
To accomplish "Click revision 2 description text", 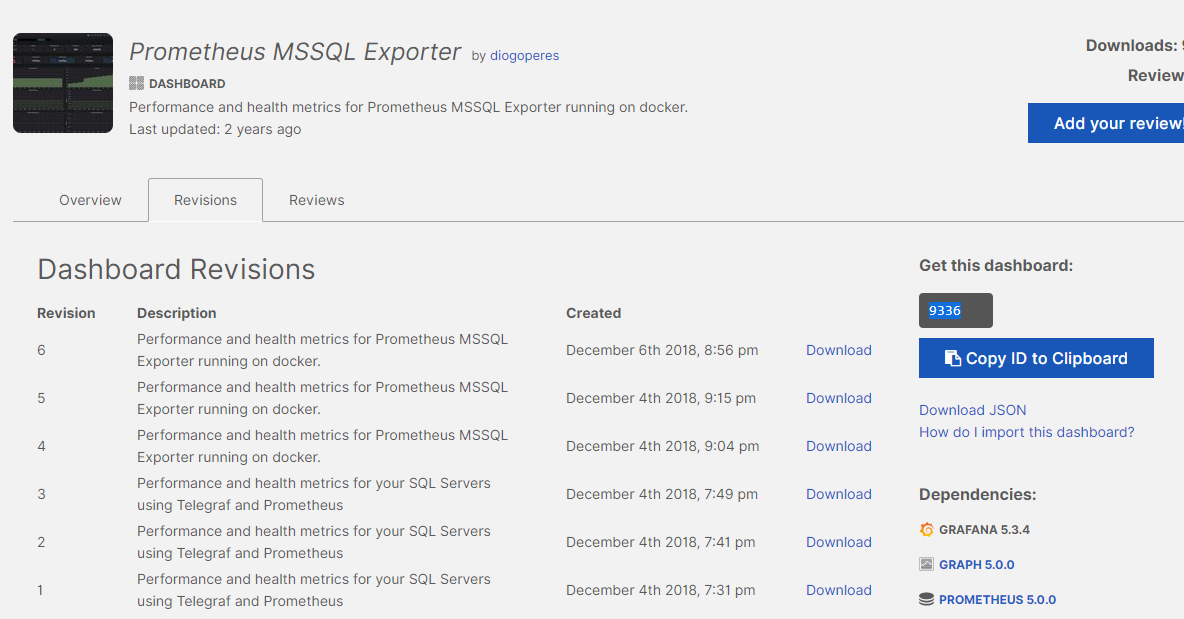I will (313, 542).
